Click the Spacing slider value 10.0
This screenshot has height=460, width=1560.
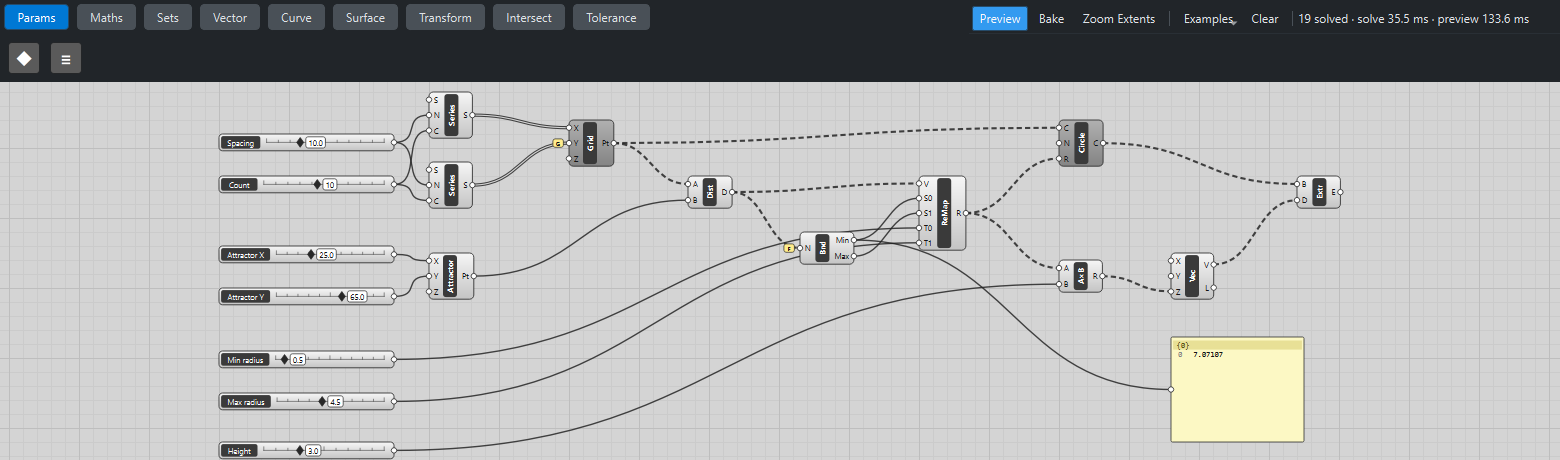click(316, 143)
